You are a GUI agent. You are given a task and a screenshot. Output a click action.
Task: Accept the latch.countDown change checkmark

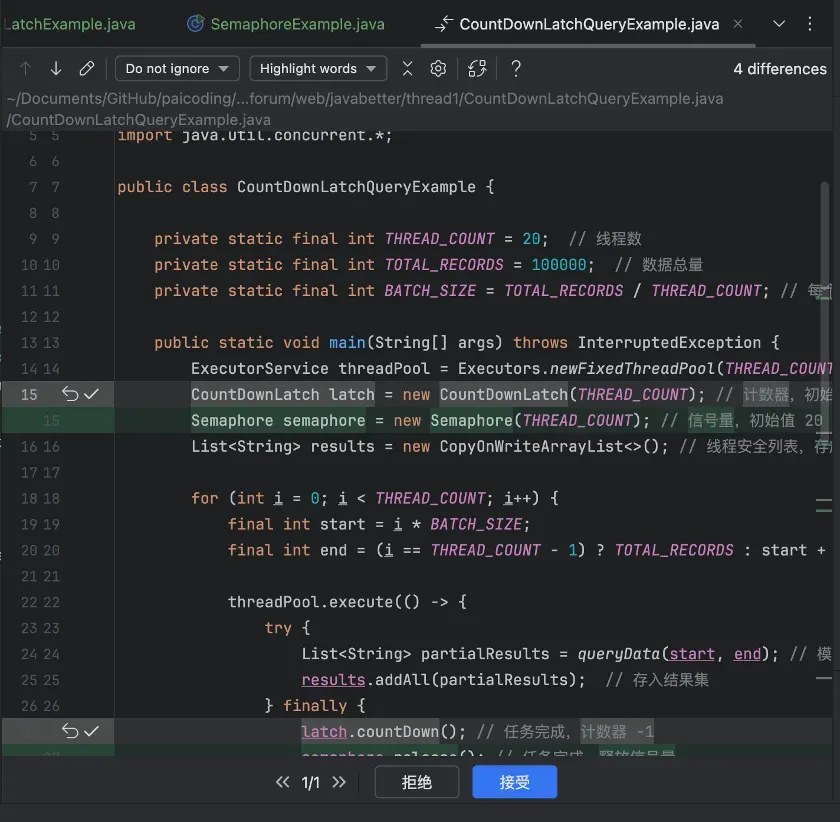click(x=92, y=731)
